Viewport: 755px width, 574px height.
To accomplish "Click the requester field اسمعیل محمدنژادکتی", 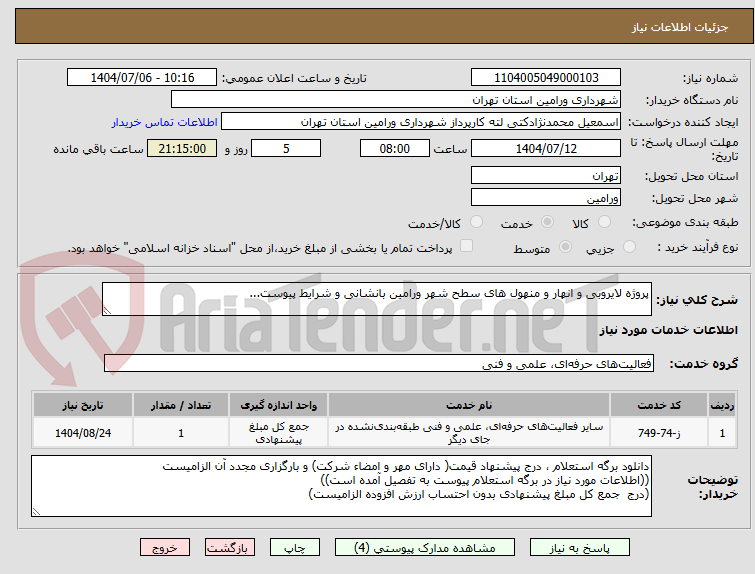I will point(421,122).
